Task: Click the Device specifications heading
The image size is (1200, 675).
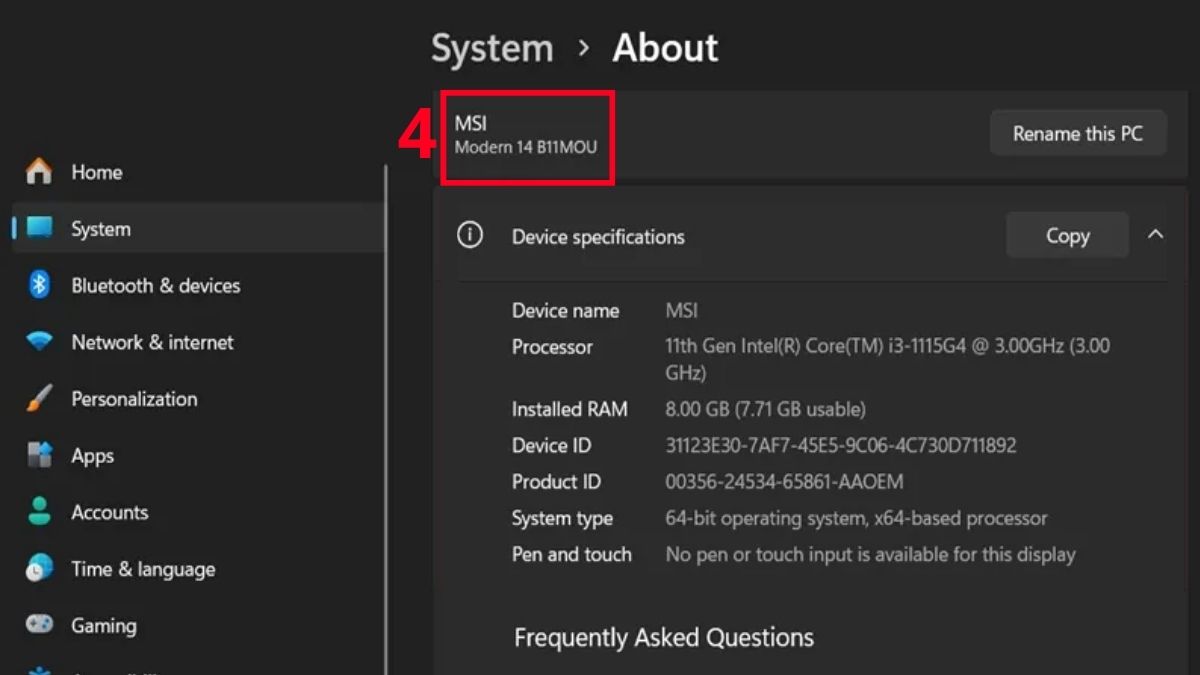Action: click(598, 237)
